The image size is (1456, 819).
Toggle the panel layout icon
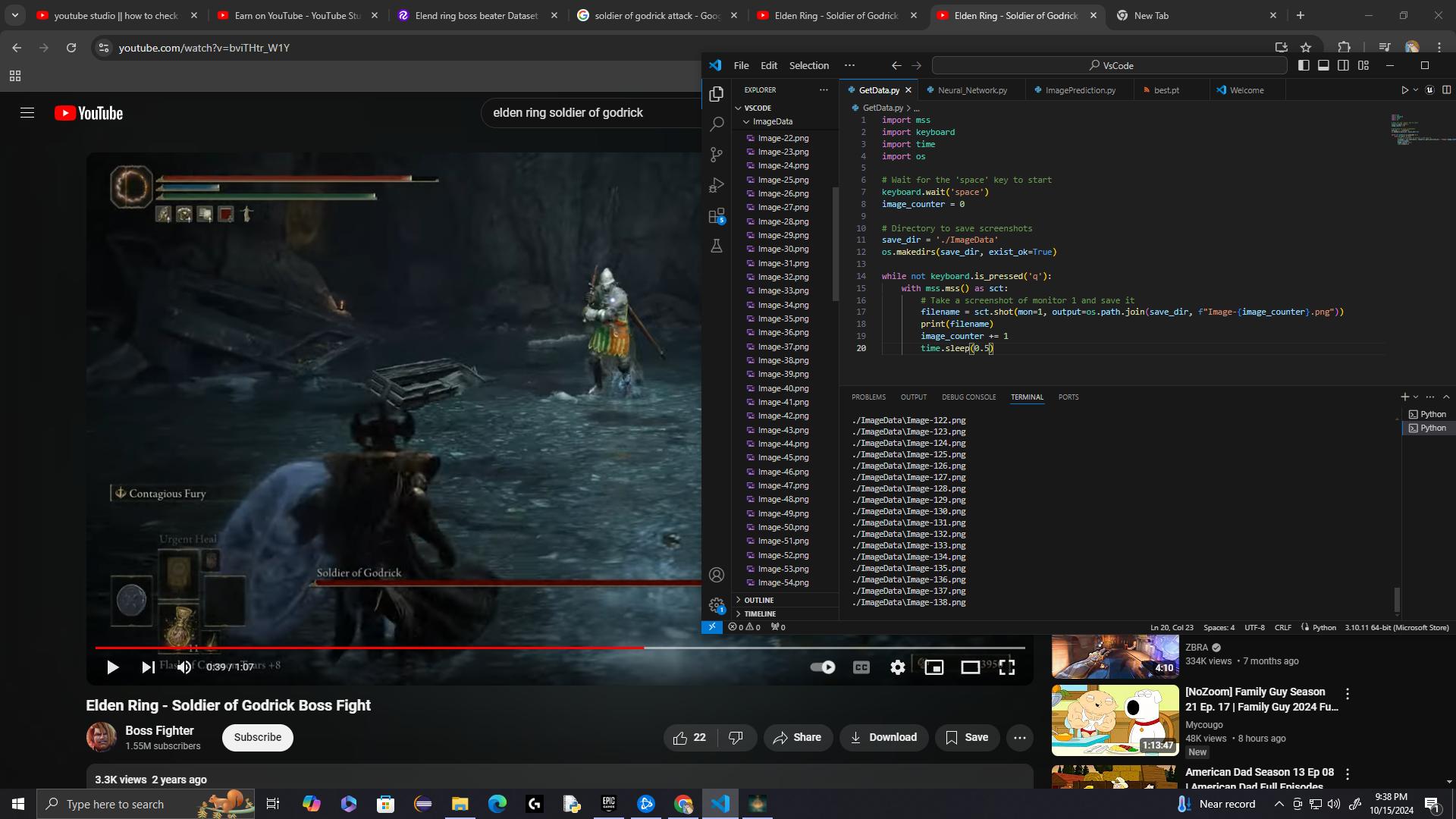pos(1323,65)
